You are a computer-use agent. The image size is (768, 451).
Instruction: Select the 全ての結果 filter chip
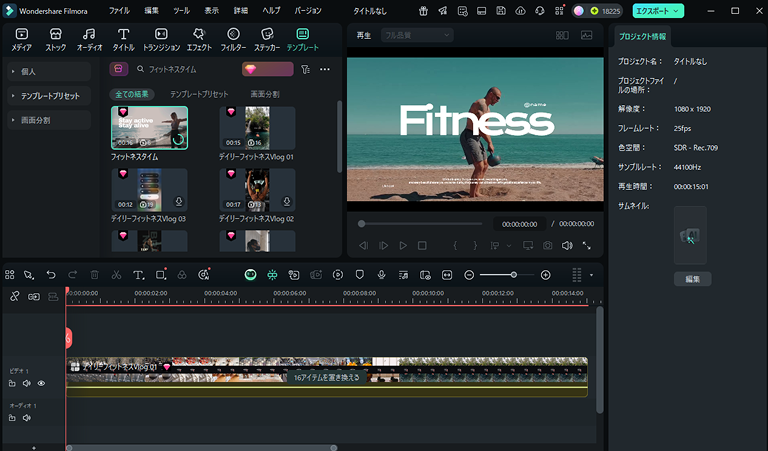coord(132,94)
